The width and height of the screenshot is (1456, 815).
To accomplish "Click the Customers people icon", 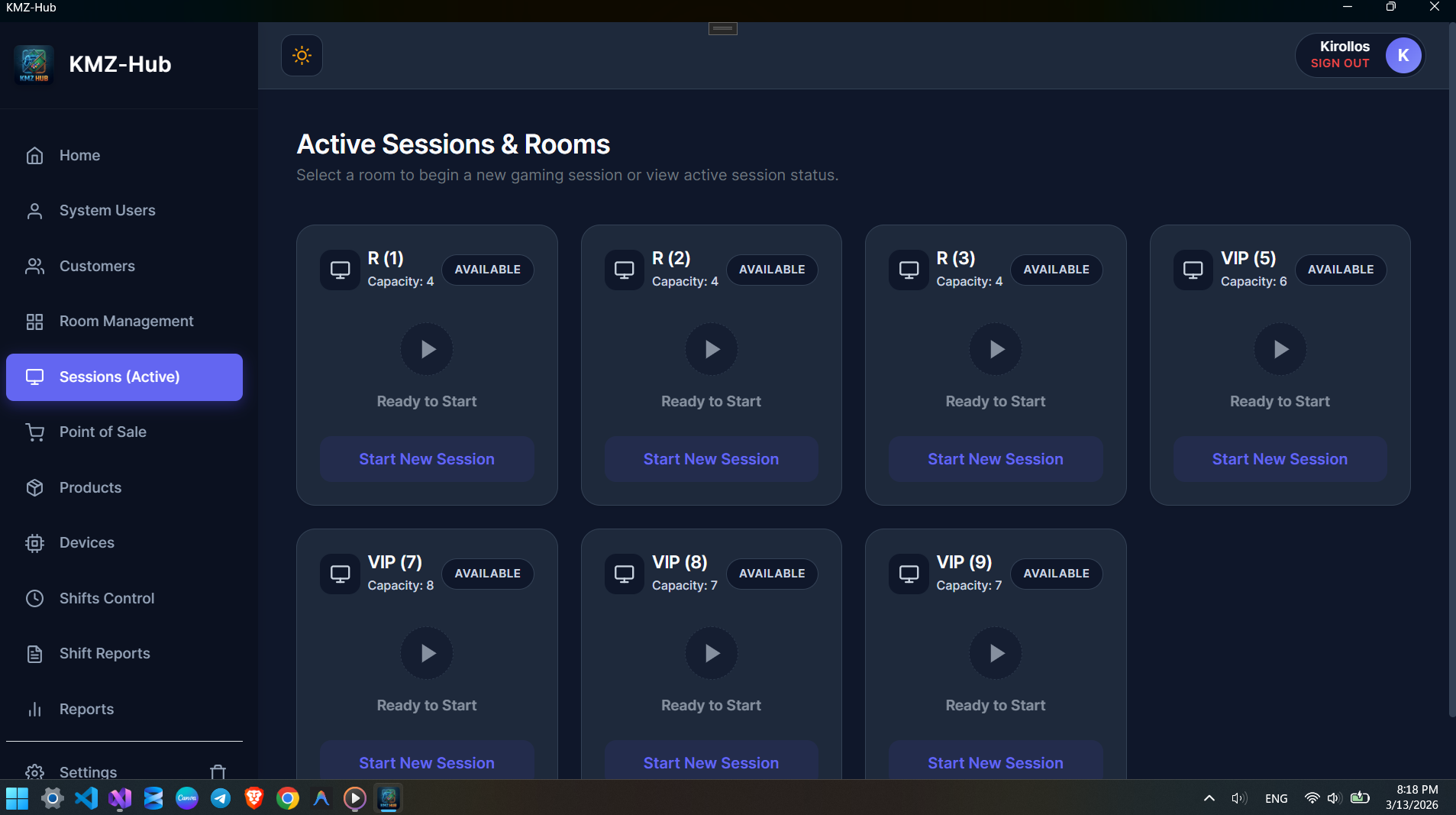I will click(x=35, y=266).
